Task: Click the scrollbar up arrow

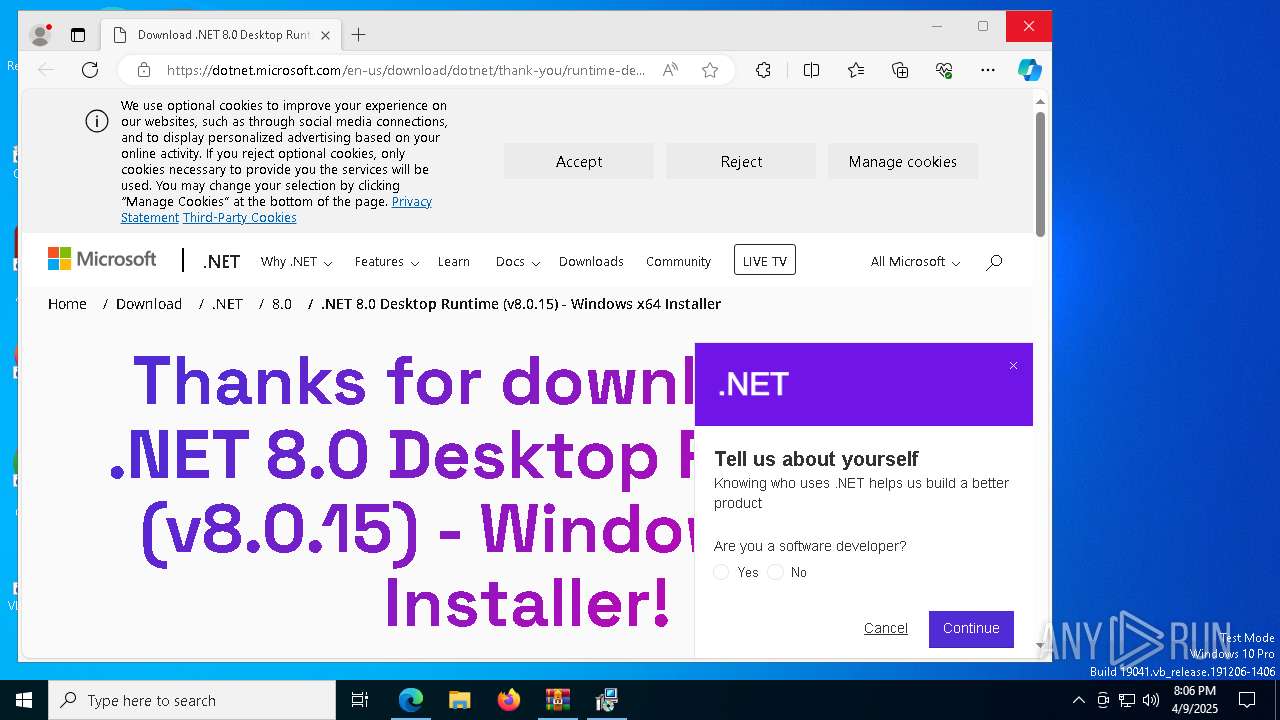Action: tap(1040, 101)
